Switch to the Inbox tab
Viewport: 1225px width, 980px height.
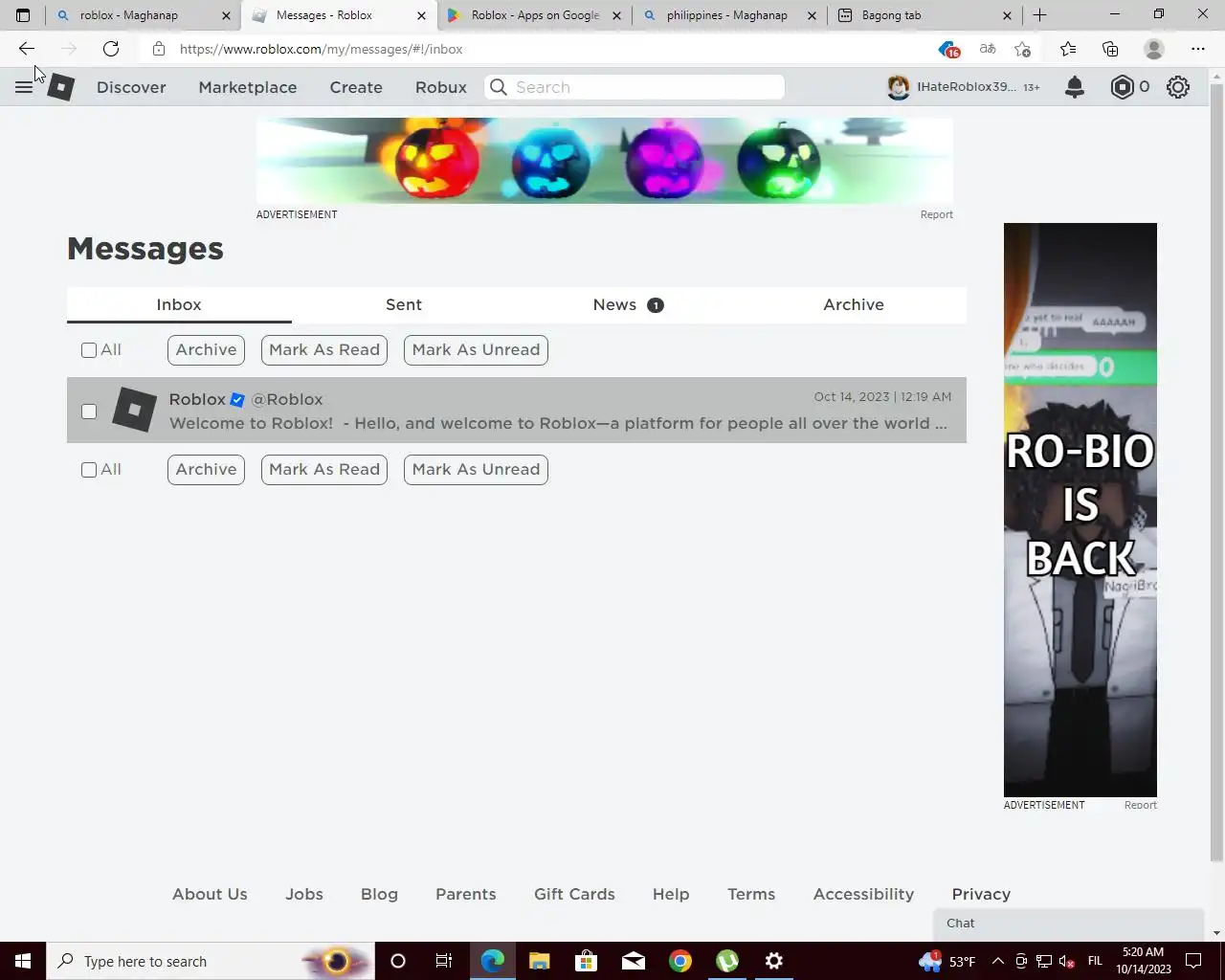[x=179, y=304]
